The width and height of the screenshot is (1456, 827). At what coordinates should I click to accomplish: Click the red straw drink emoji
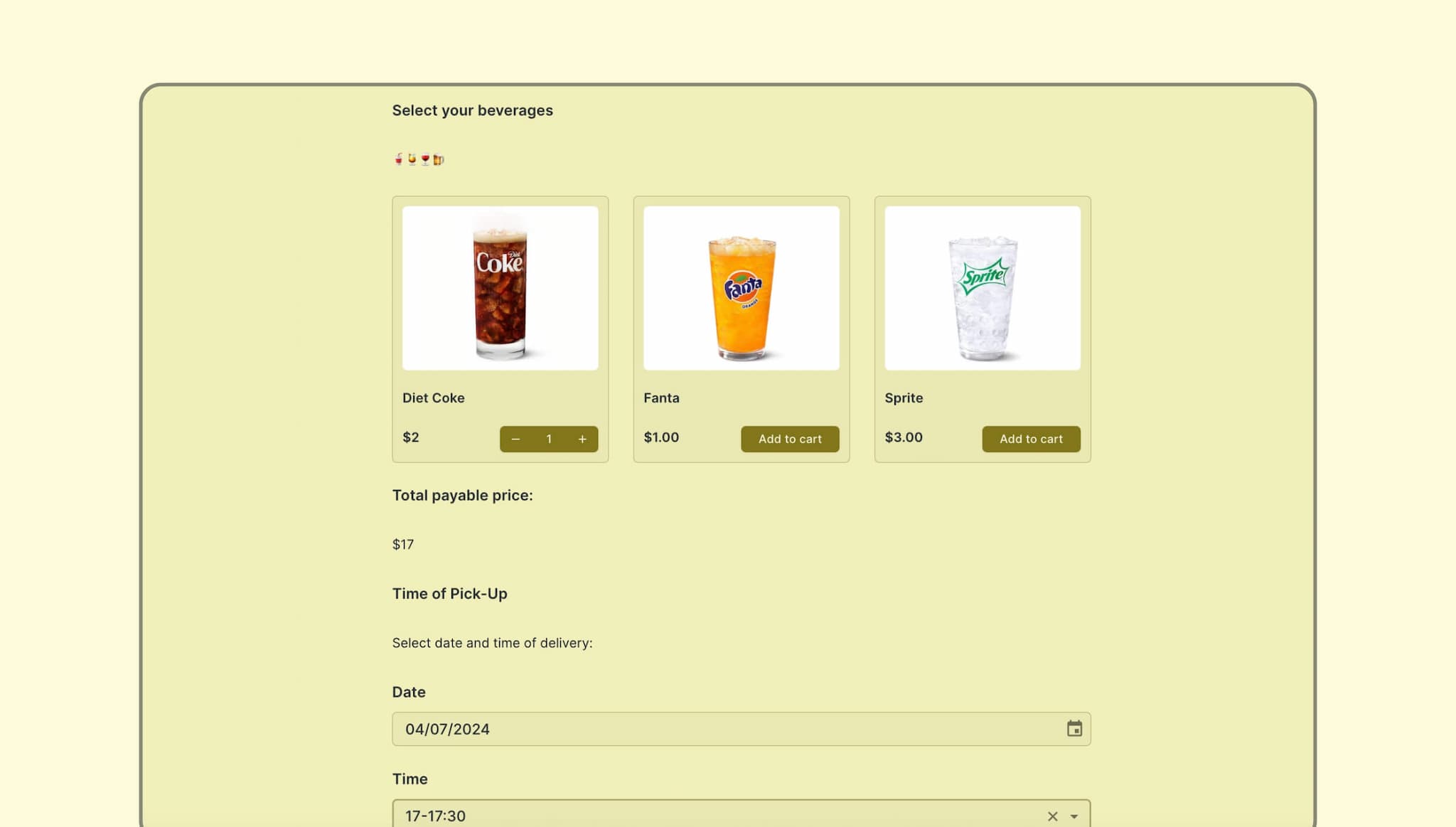point(399,159)
